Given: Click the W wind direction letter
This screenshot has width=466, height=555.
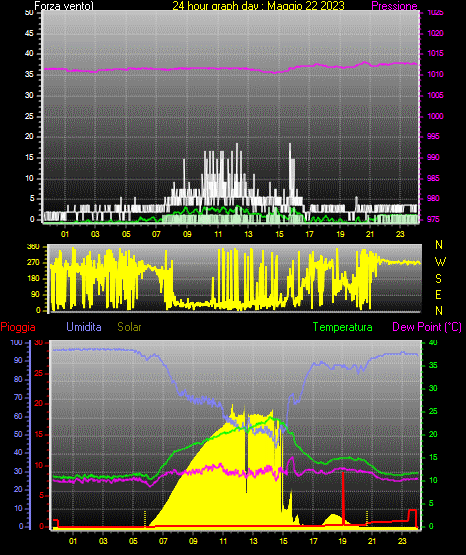Looking at the screenshot, I should click(x=439, y=262).
